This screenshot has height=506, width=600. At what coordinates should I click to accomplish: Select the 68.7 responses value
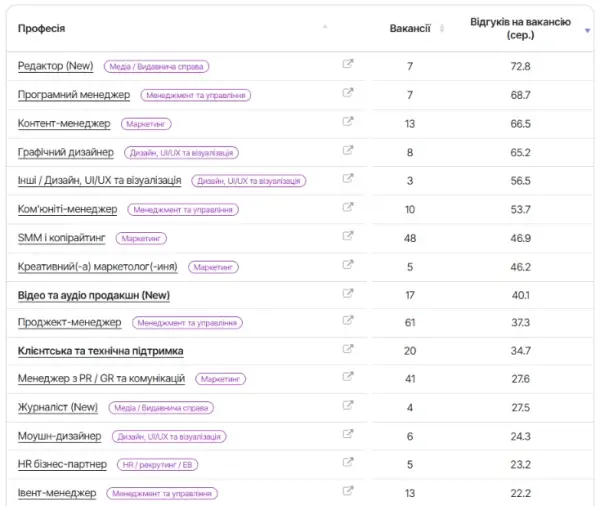tap(520, 95)
